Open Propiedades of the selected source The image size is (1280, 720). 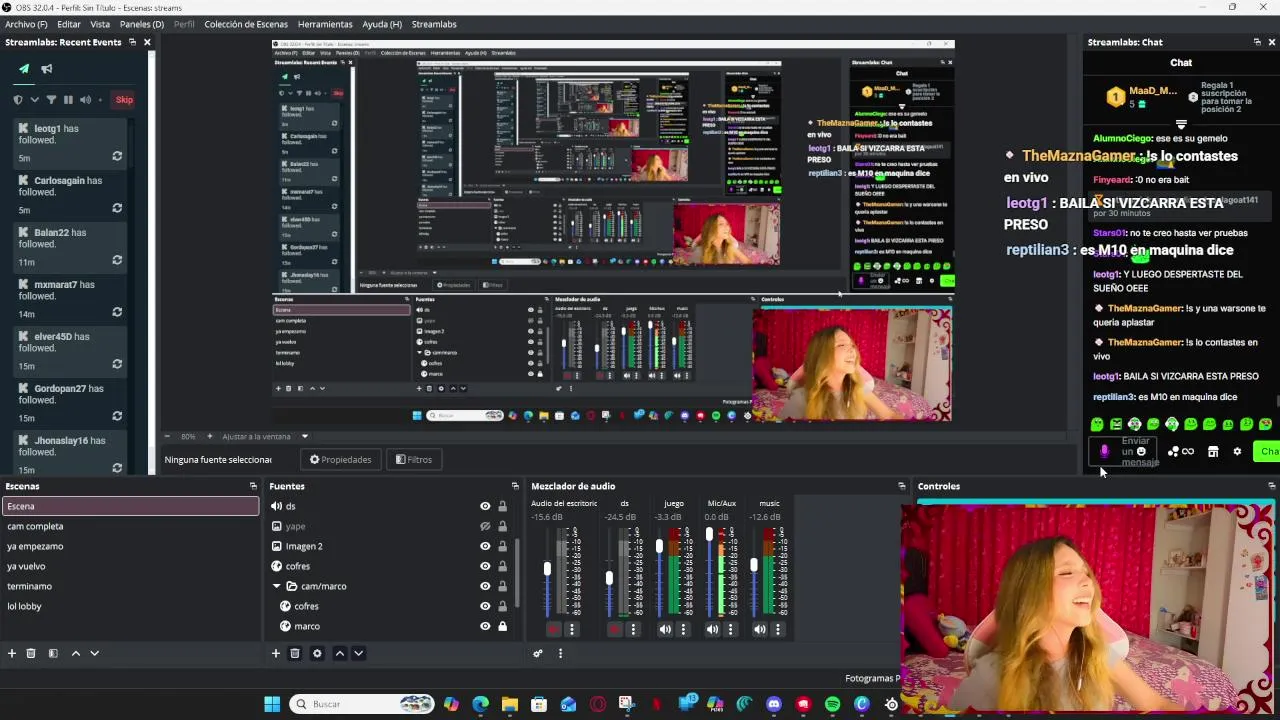340,460
